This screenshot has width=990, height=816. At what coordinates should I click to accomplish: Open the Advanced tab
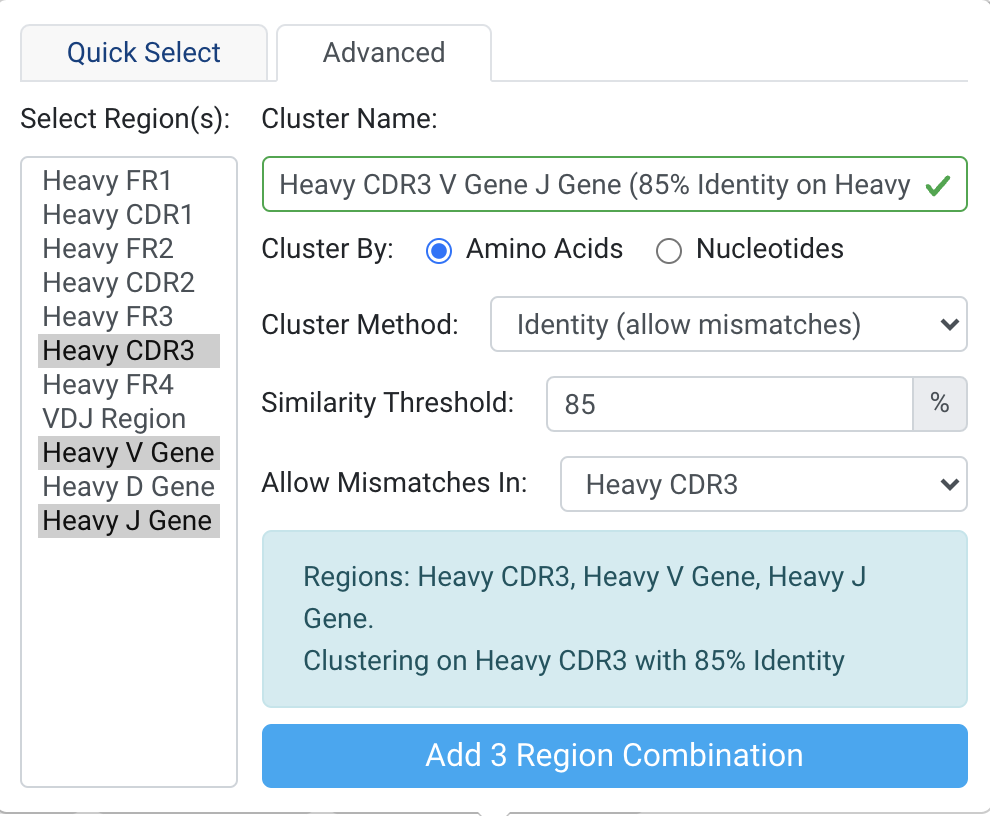point(383,53)
